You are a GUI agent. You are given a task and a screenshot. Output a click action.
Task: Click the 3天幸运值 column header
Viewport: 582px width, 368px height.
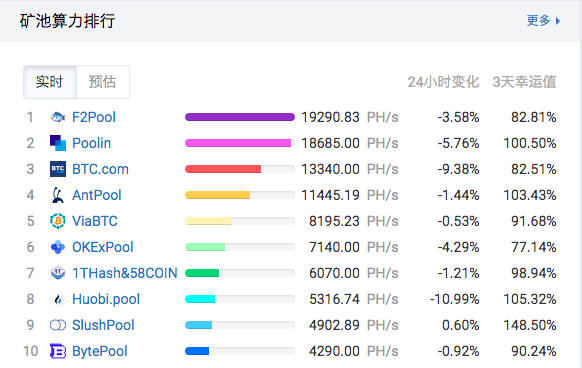pyautogui.click(x=524, y=82)
